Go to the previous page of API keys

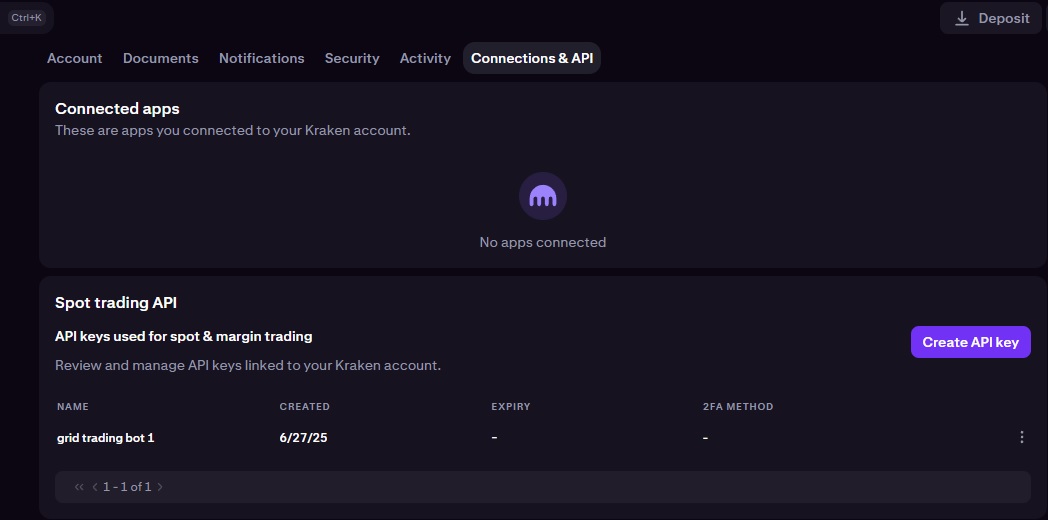[95, 487]
